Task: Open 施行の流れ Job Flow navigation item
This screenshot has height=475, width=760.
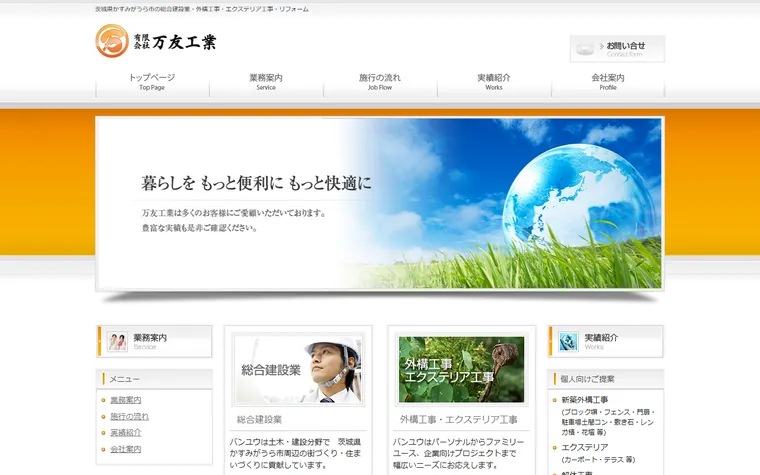Action: (380, 82)
